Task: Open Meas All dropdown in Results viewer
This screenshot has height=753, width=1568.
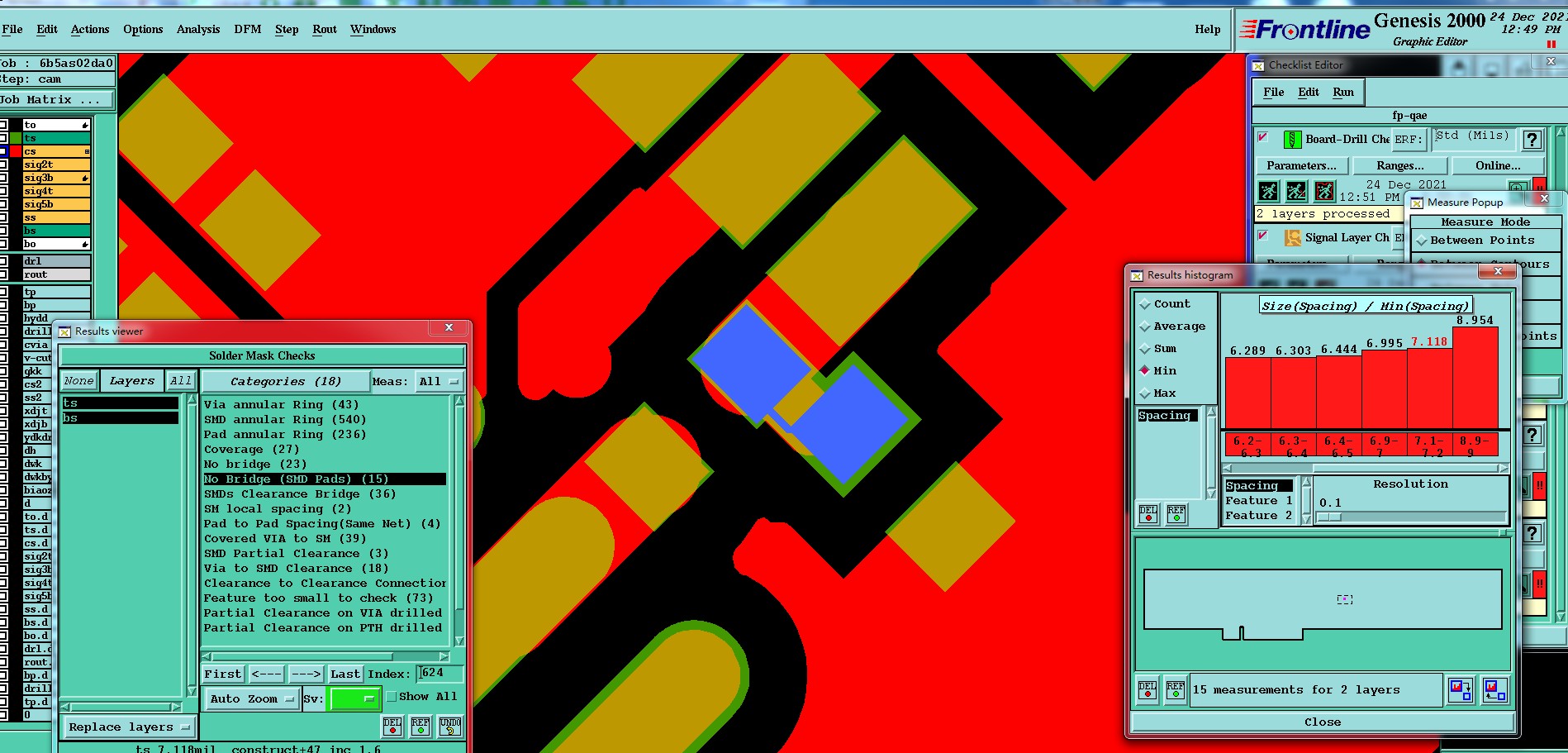Action: tap(439, 382)
